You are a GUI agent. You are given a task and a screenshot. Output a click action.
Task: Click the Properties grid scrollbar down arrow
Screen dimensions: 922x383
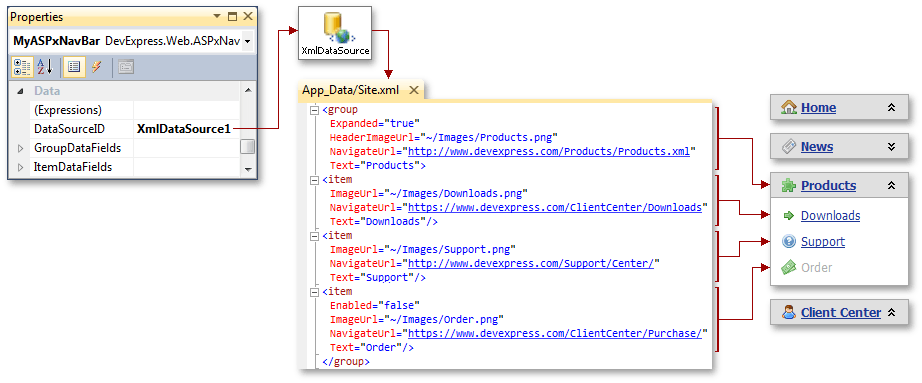coord(248,169)
